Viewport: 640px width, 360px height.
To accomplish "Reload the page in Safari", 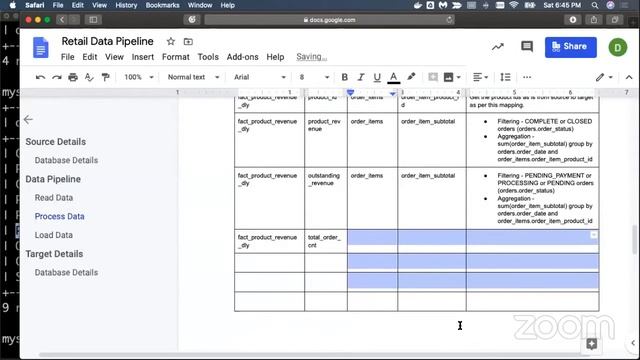I will 449,20.
